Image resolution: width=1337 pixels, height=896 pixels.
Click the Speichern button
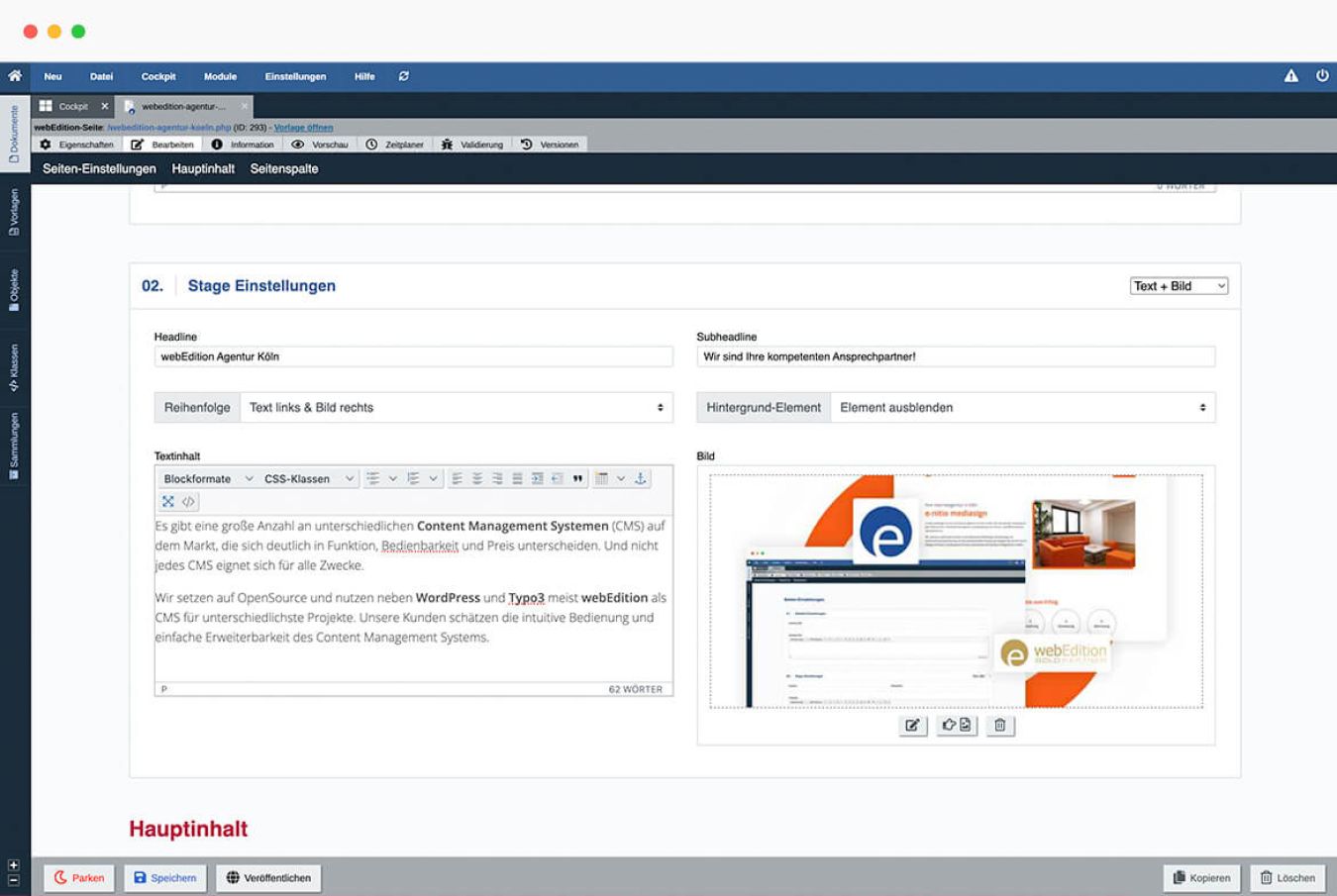[164, 878]
